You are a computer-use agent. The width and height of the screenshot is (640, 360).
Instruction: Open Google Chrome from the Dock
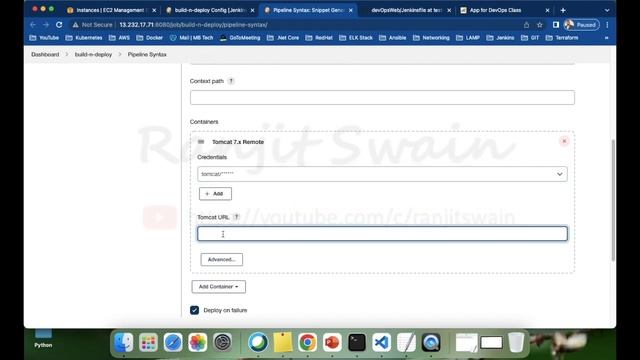pos(307,342)
